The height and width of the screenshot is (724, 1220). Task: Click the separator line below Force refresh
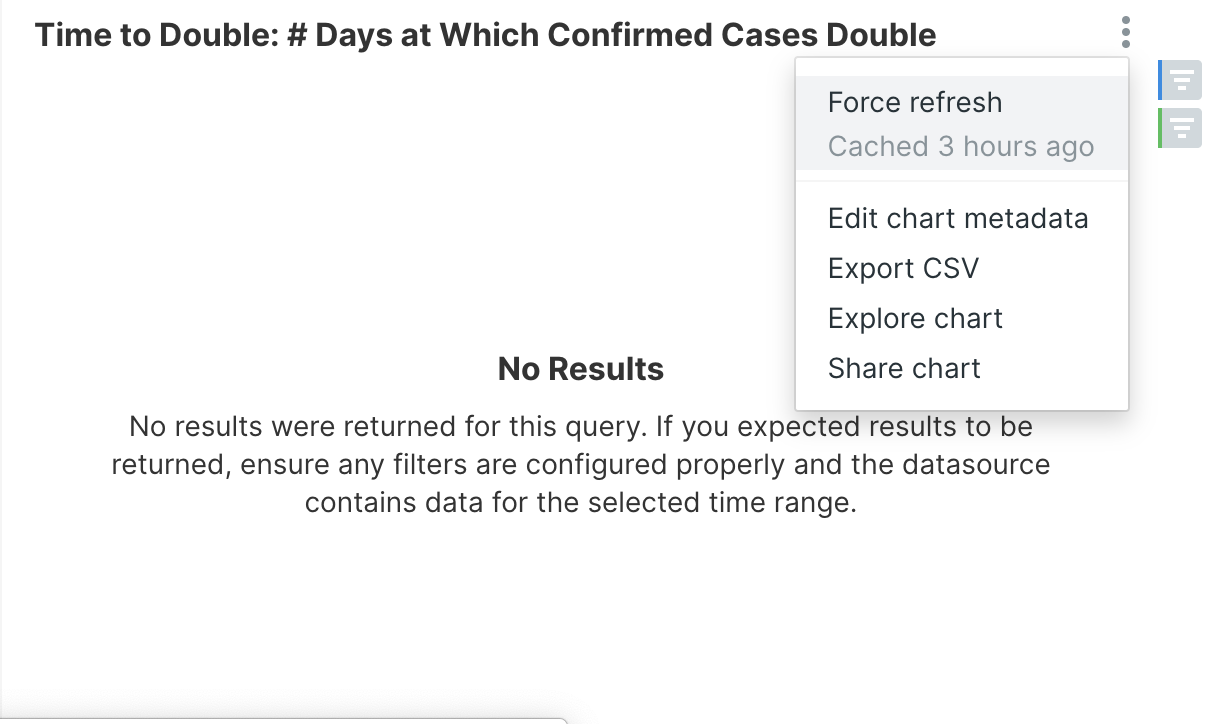[x=961, y=181]
